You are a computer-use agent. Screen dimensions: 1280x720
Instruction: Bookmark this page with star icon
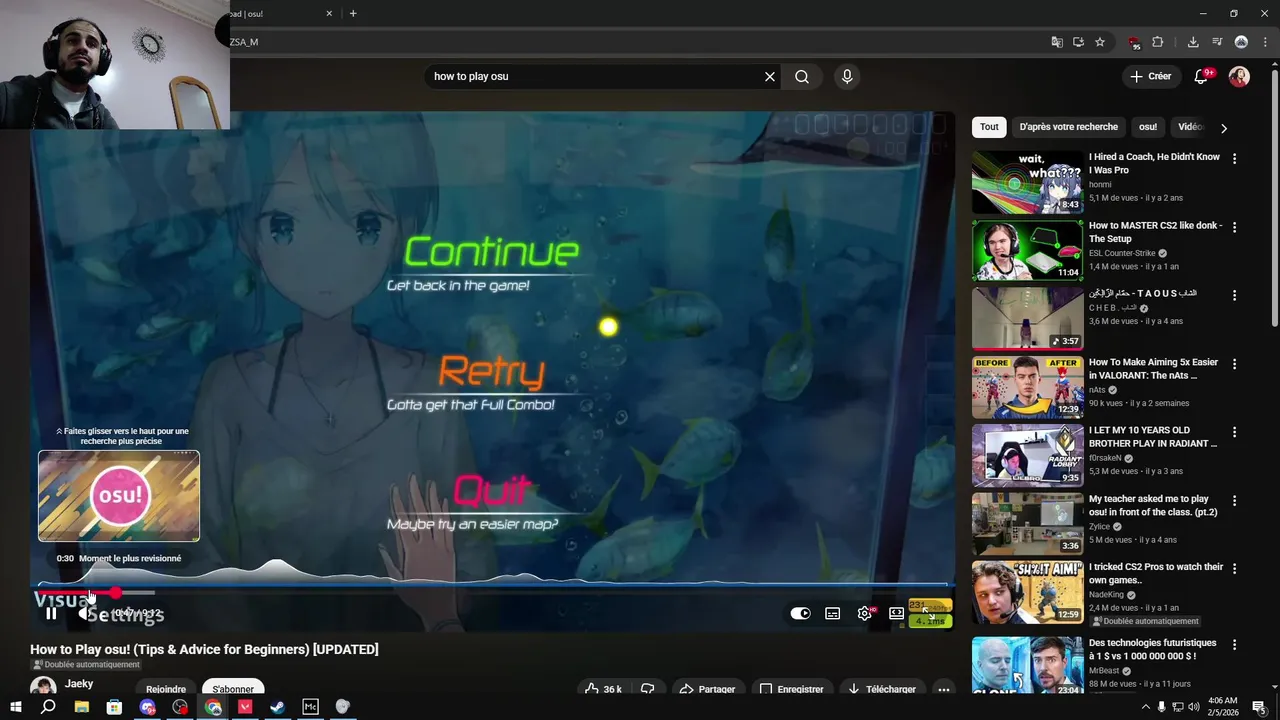point(1100,42)
